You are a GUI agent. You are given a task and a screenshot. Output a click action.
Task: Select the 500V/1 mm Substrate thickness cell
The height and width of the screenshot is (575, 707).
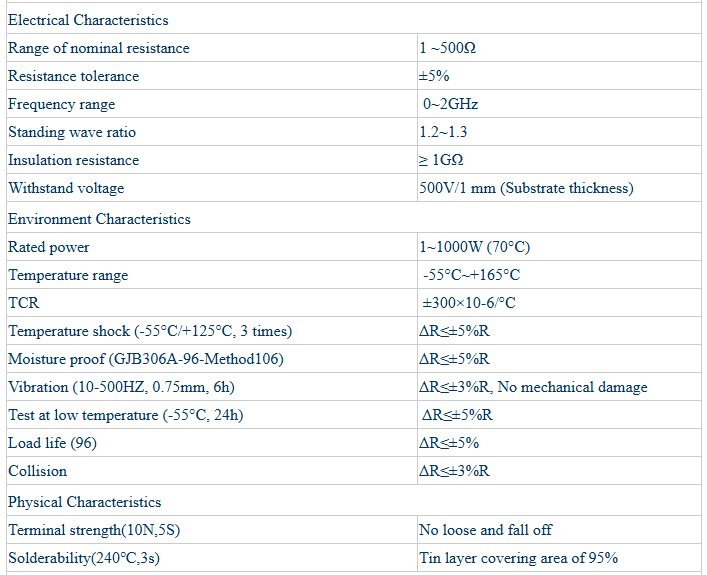tap(526, 188)
